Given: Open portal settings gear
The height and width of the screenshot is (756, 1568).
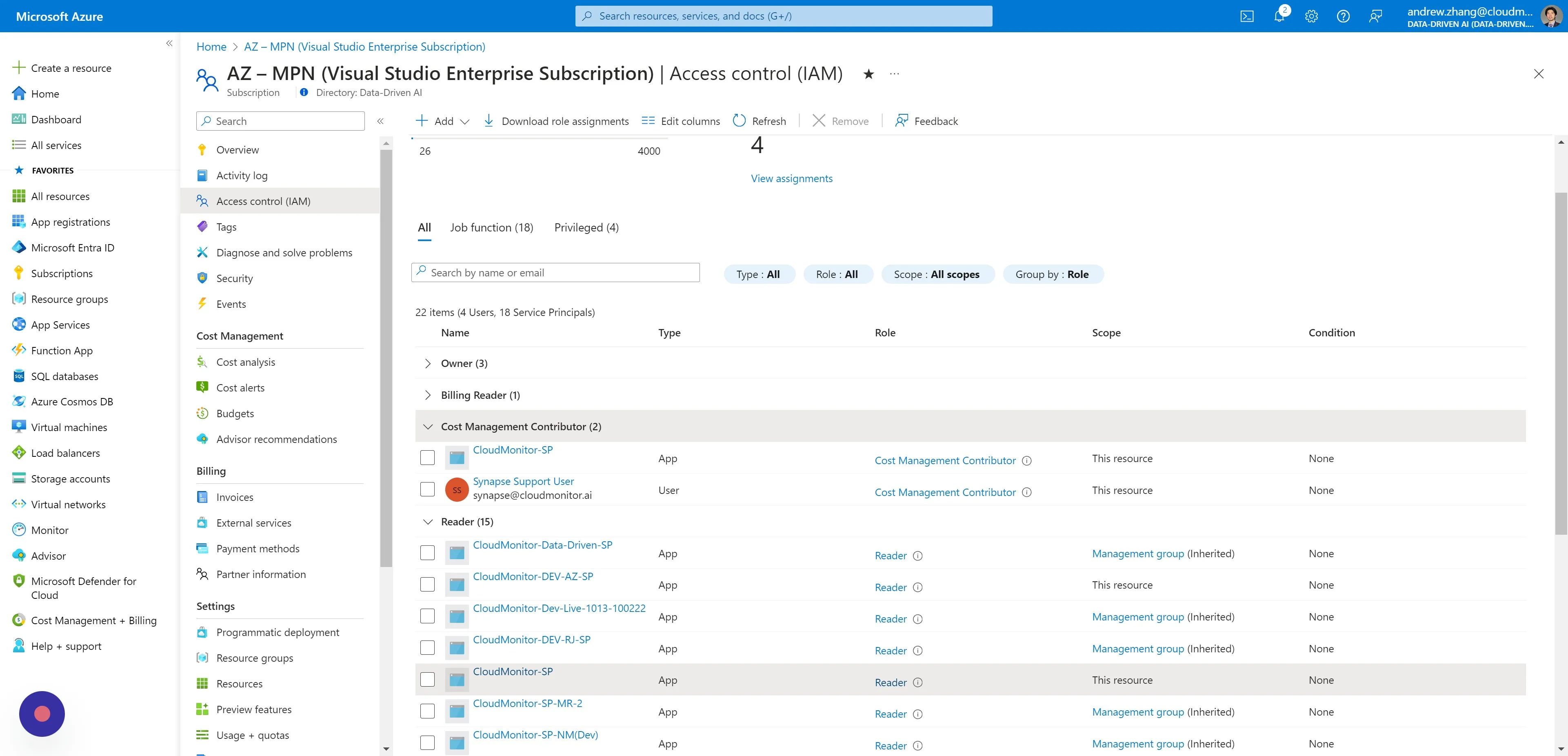Looking at the screenshot, I should 1311,16.
